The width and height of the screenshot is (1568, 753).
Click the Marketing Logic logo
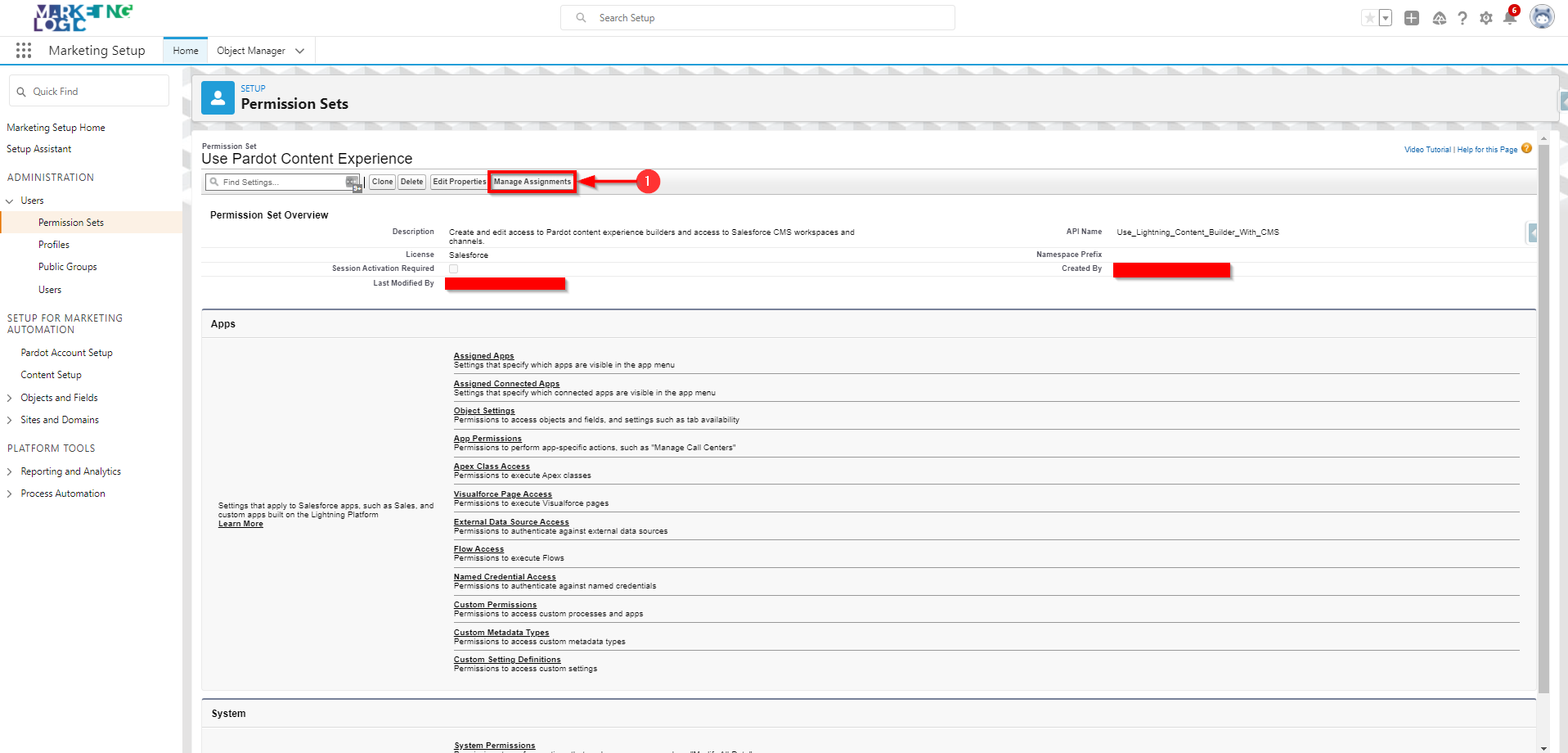(83, 18)
